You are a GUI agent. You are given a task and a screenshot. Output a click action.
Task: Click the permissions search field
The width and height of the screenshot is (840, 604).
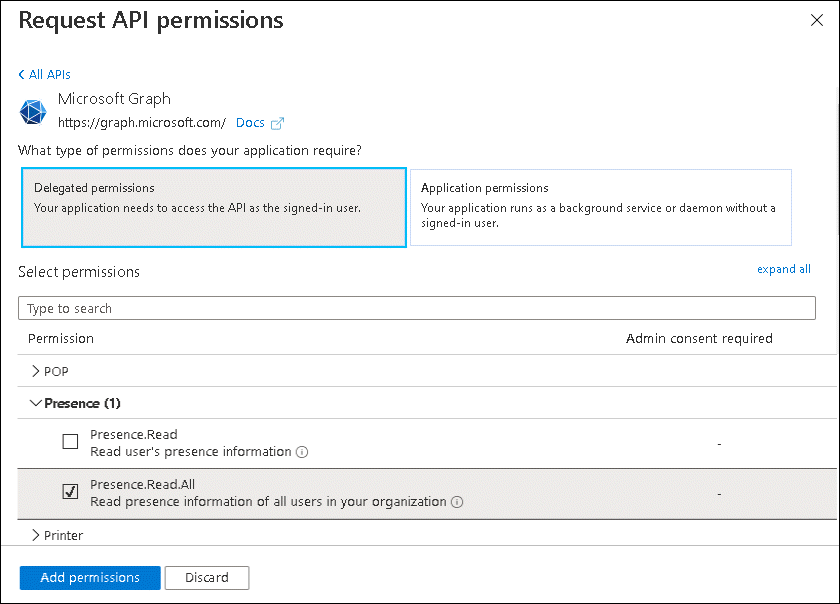pos(416,308)
